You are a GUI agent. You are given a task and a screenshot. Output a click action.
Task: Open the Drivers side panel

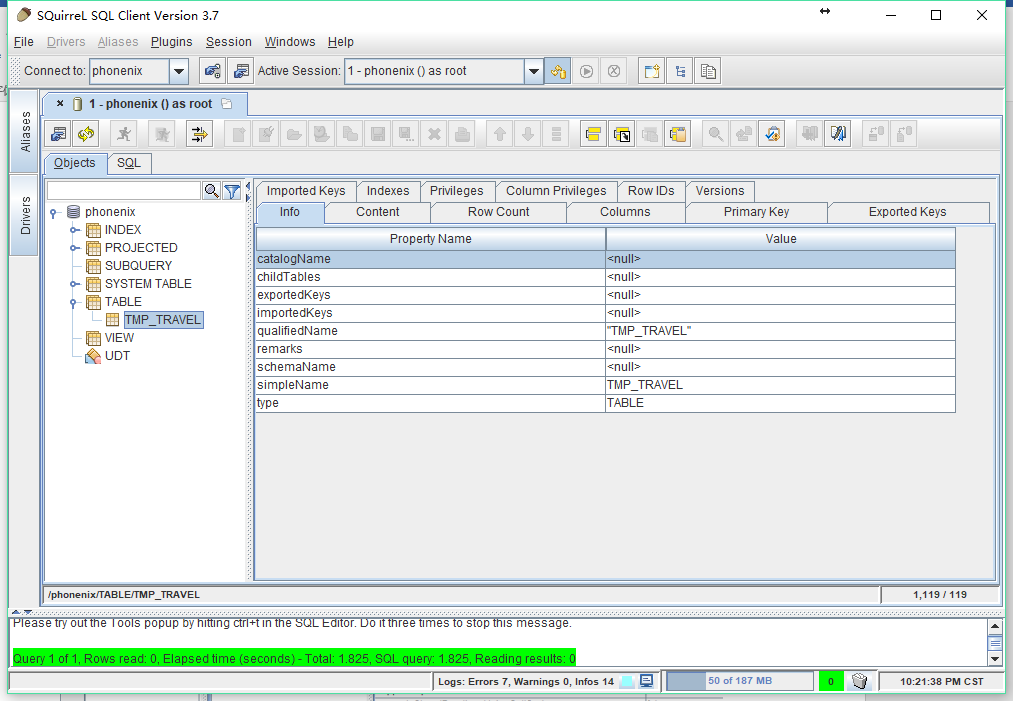pos(25,215)
